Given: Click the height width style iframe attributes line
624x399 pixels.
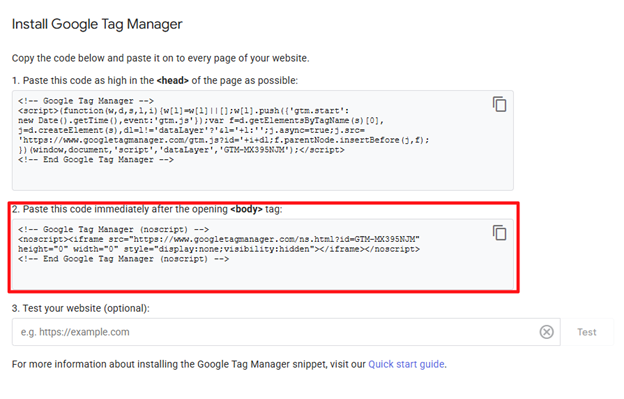Looking at the screenshot, I should pos(219,249).
